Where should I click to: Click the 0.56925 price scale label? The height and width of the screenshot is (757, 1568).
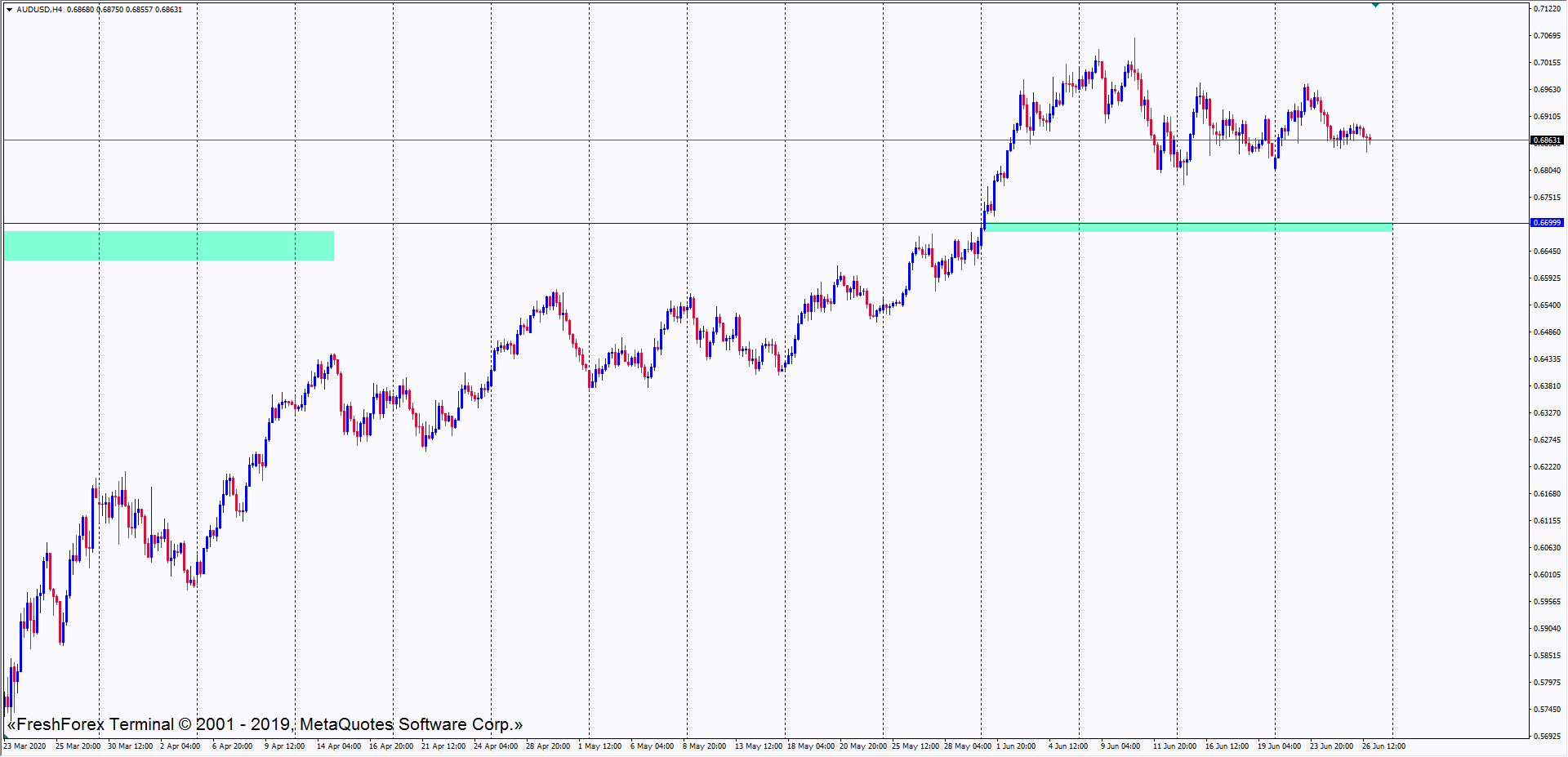point(1547,737)
